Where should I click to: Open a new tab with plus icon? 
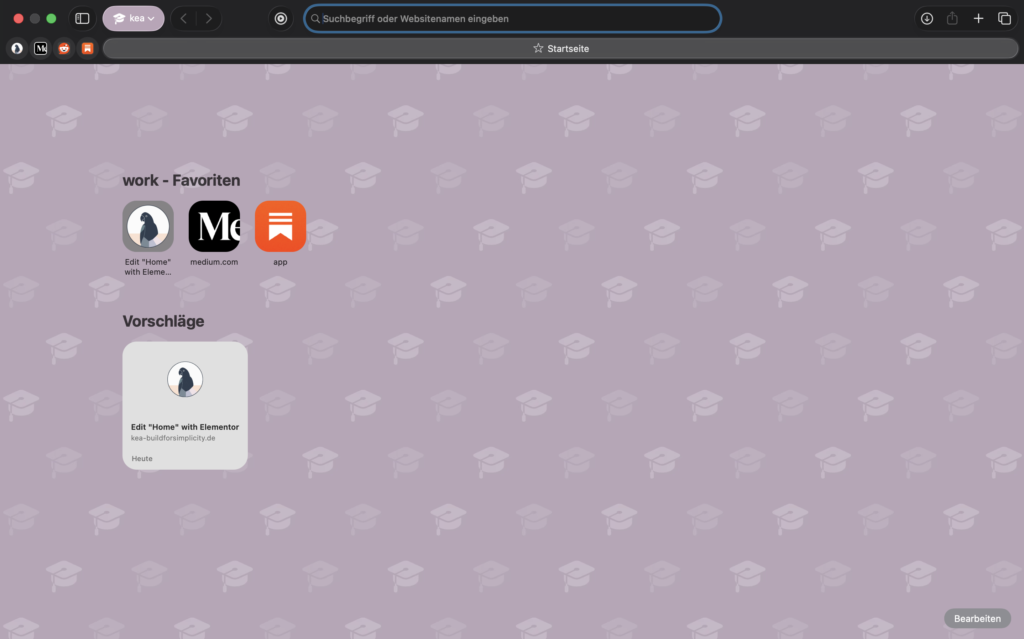(x=978, y=18)
